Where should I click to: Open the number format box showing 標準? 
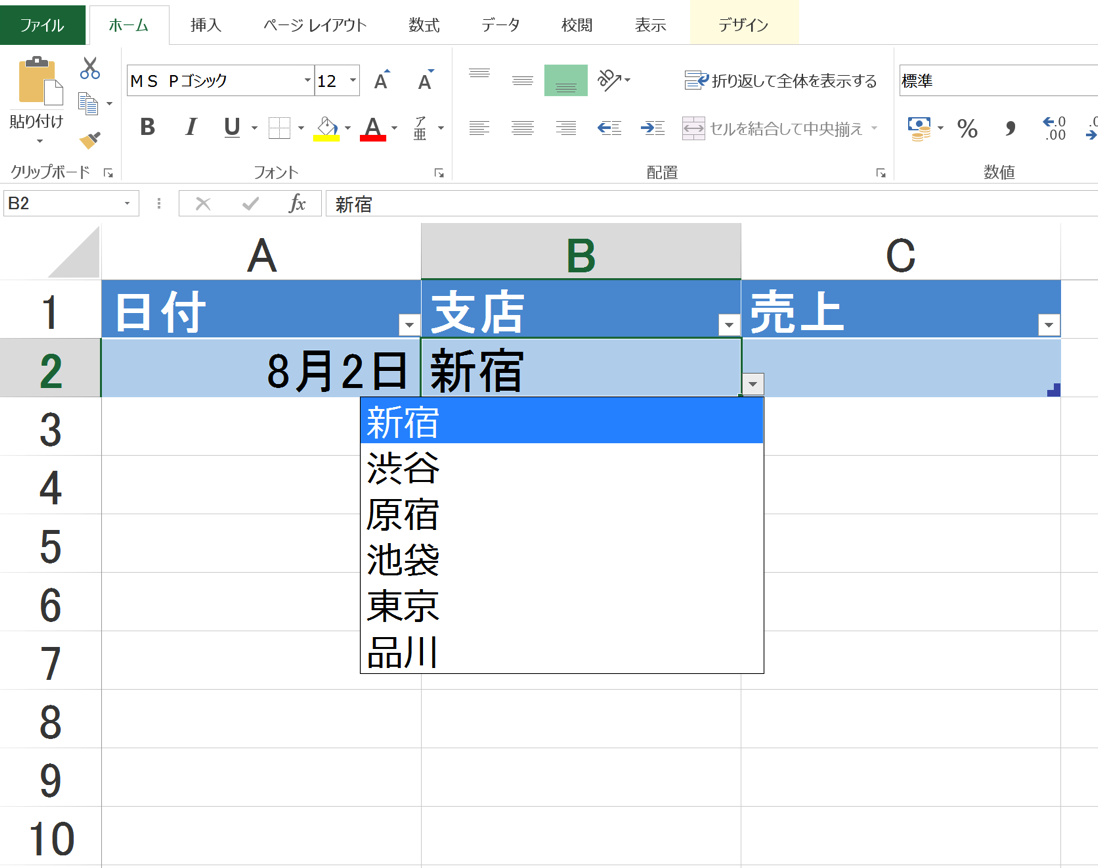998,80
